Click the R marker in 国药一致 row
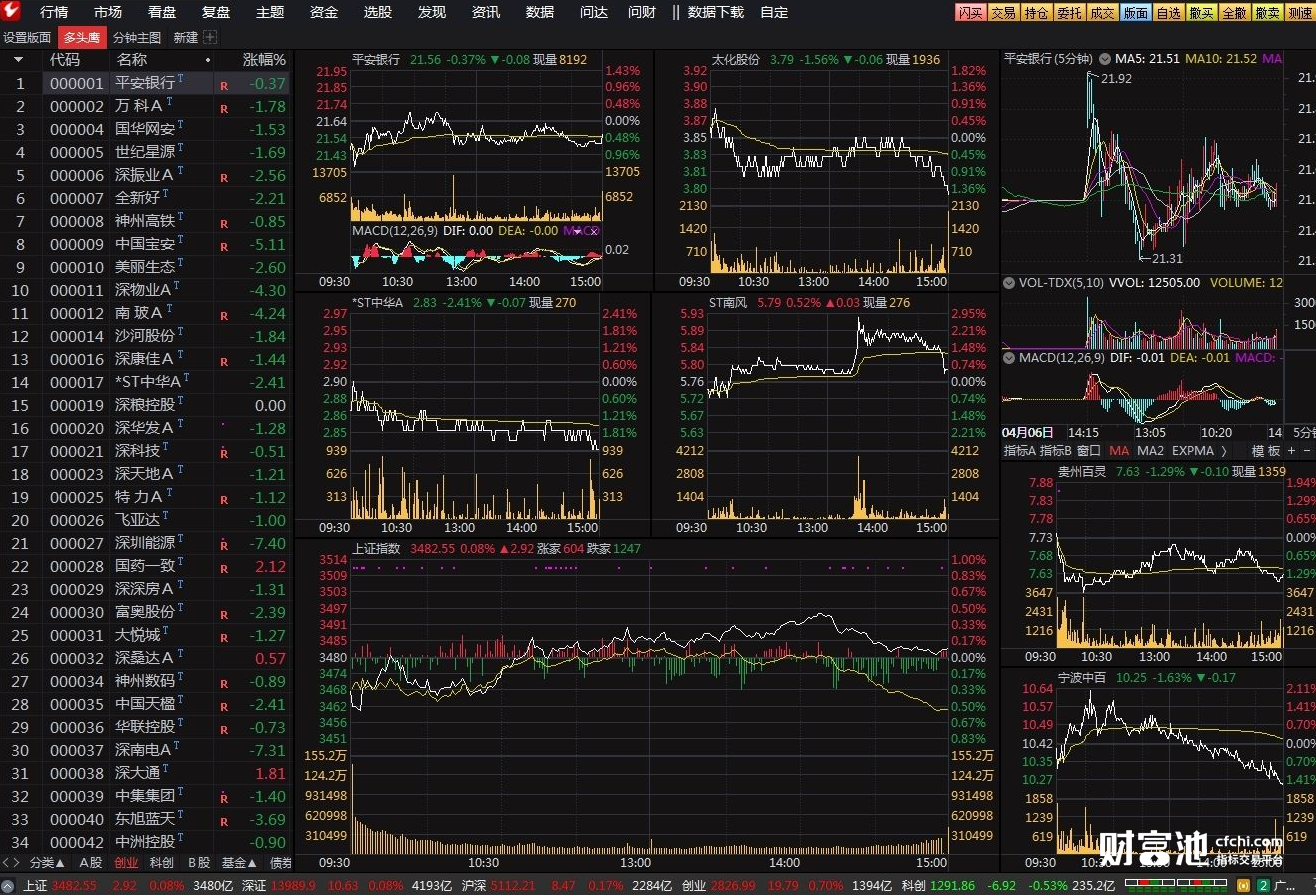Viewport: 1316px width, 895px height. click(x=224, y=567)
